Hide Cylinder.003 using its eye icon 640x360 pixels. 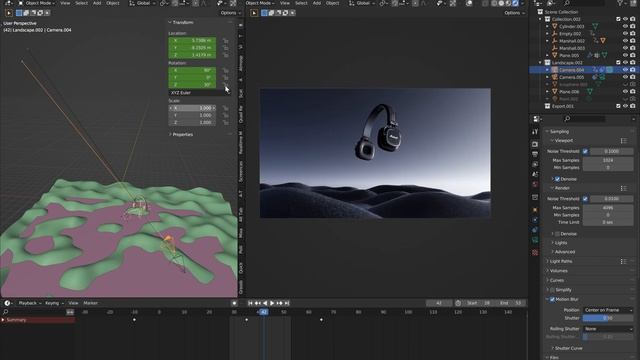(625, 27)
